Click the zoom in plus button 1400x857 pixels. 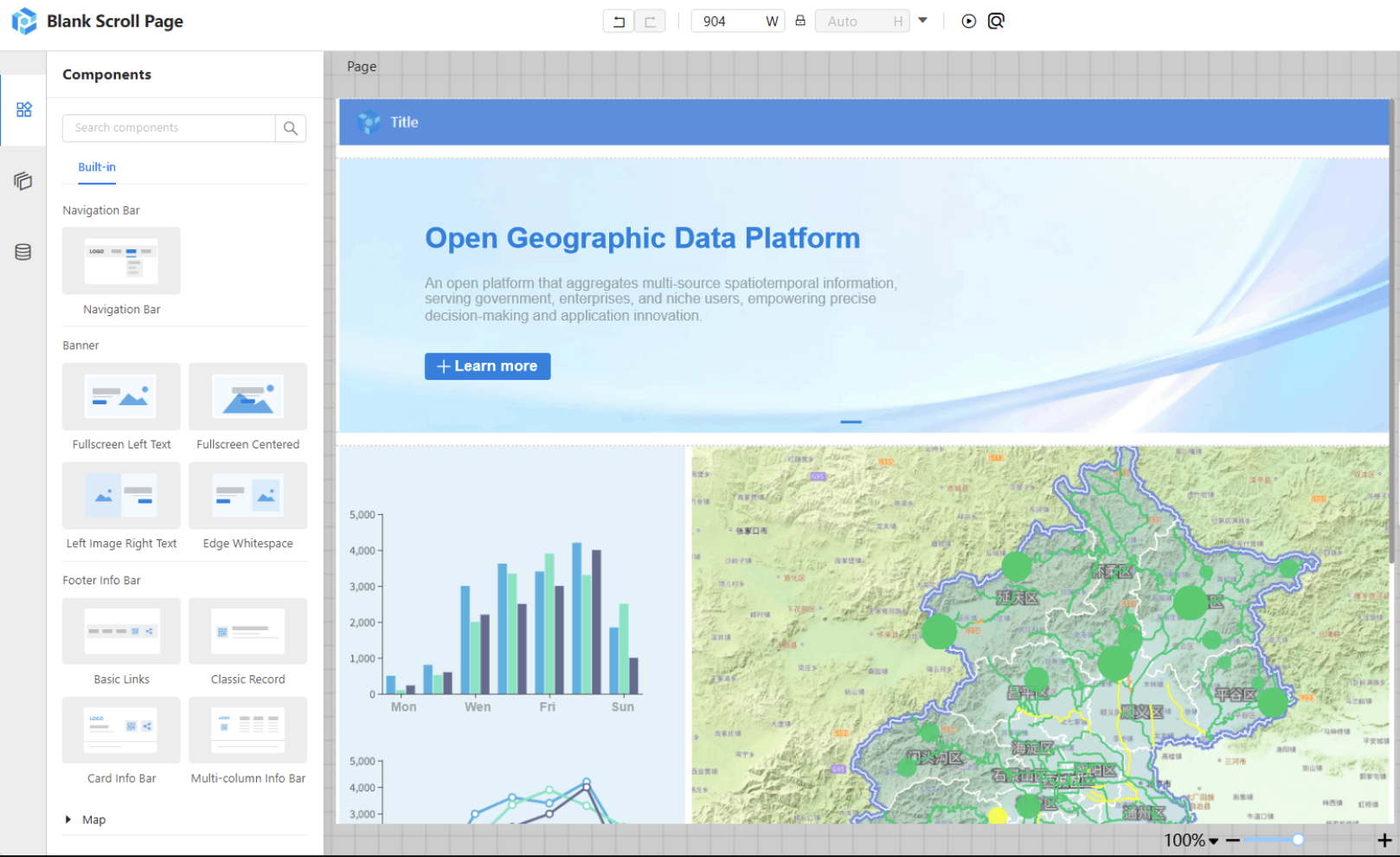point(1384,841)
